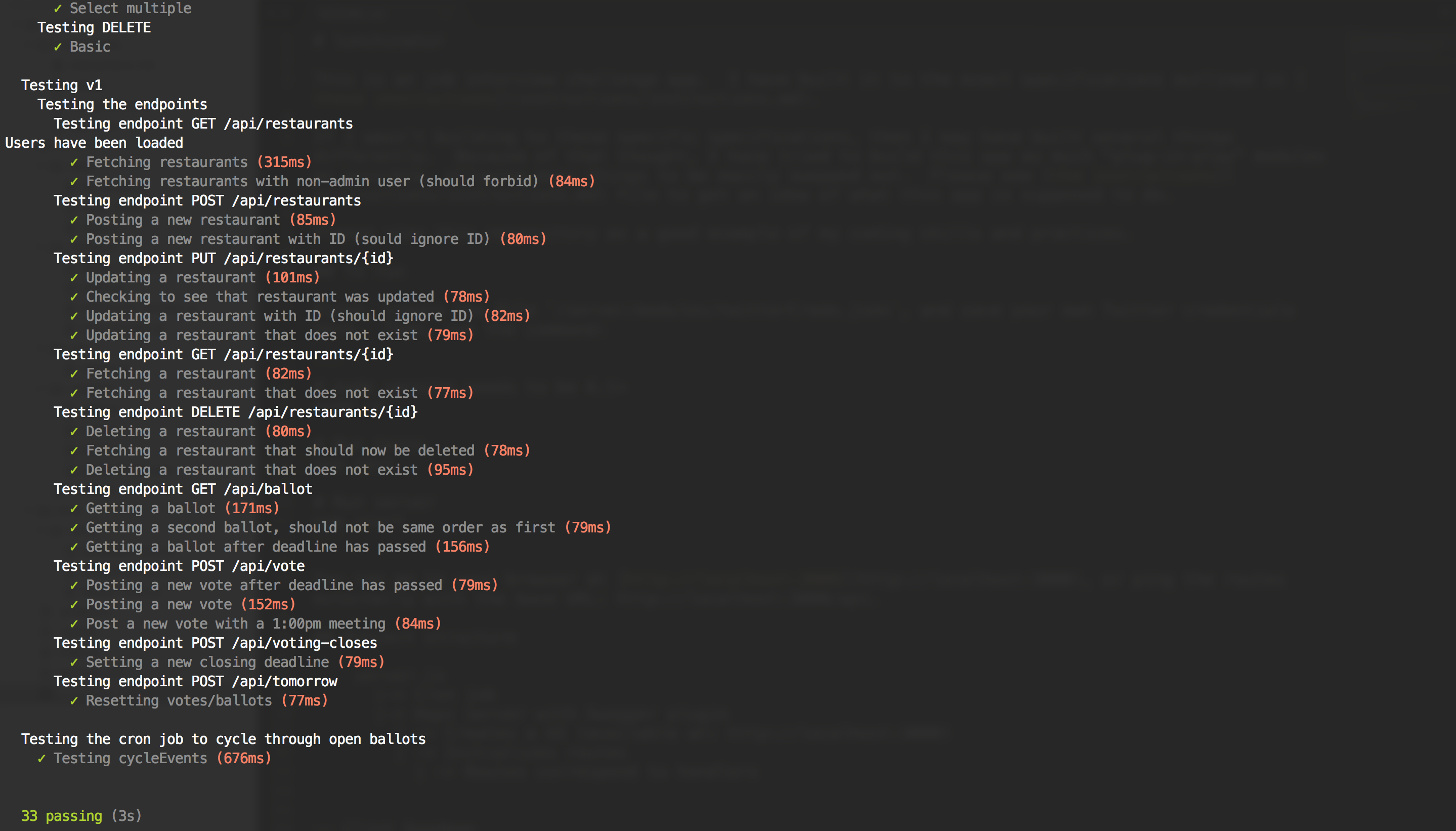This screenshot has height=831, width=1456.
Task: Click 'Fetching a restaurant (82ms)' line
Action: 191,374
